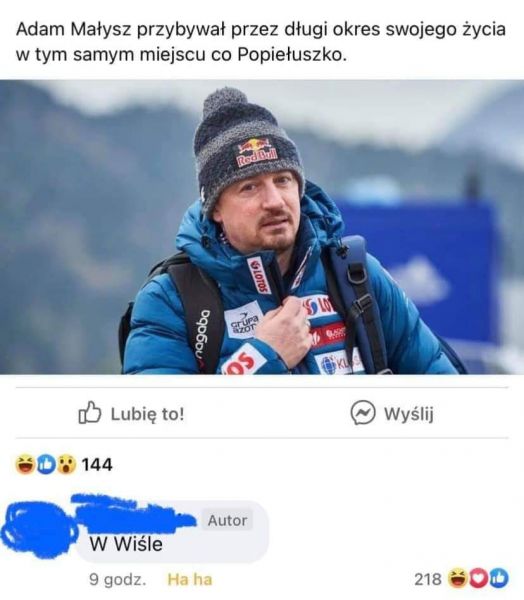Screen dimensions: 524x600
Task: Open the Adam Małysz photo
Action: pos(262,227)
